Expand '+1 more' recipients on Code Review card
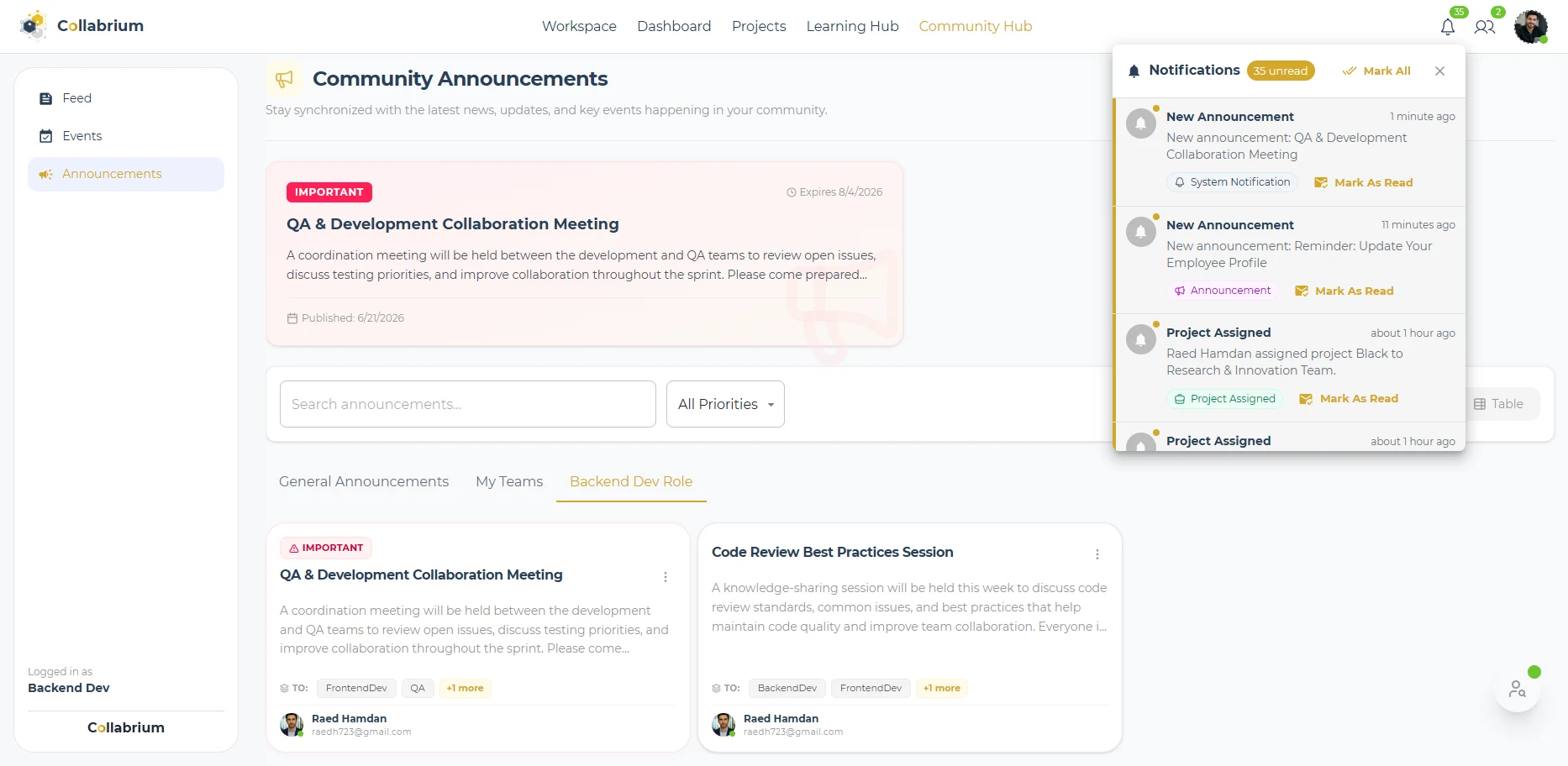 pyautogui.click(x=942, y=688)
